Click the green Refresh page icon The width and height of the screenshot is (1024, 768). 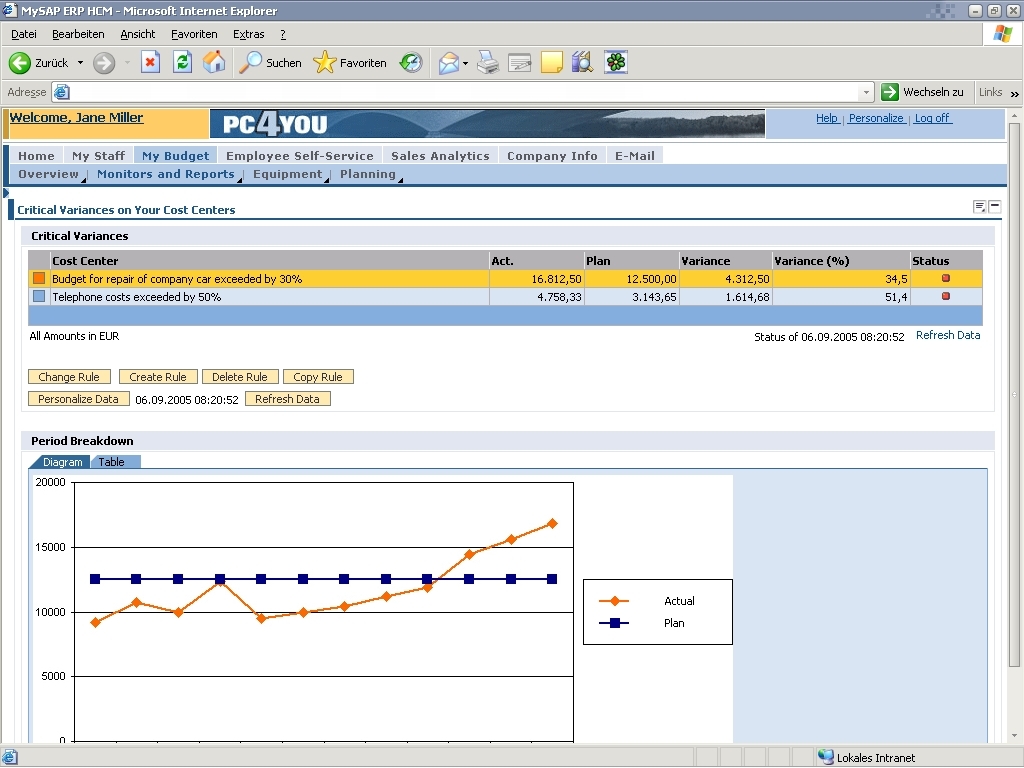pyautogui.click(x=182, y=63)
